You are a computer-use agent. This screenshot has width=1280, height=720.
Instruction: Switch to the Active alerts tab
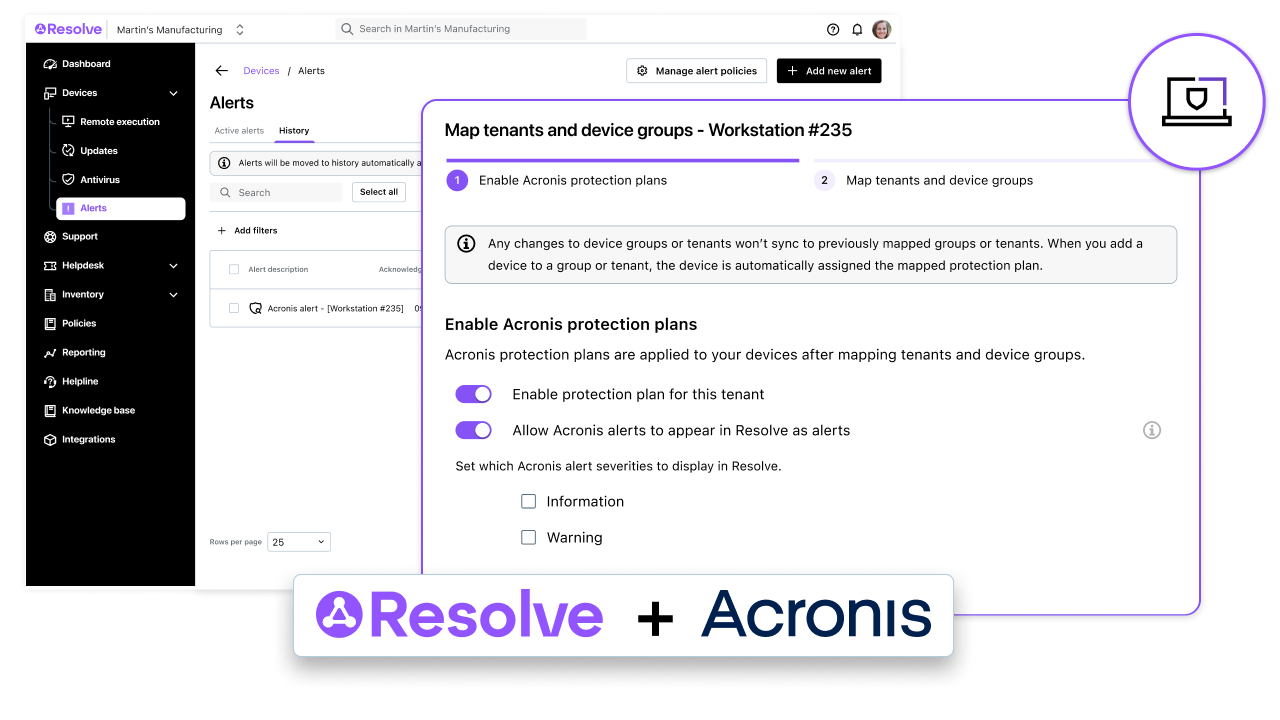click(239, 131)
